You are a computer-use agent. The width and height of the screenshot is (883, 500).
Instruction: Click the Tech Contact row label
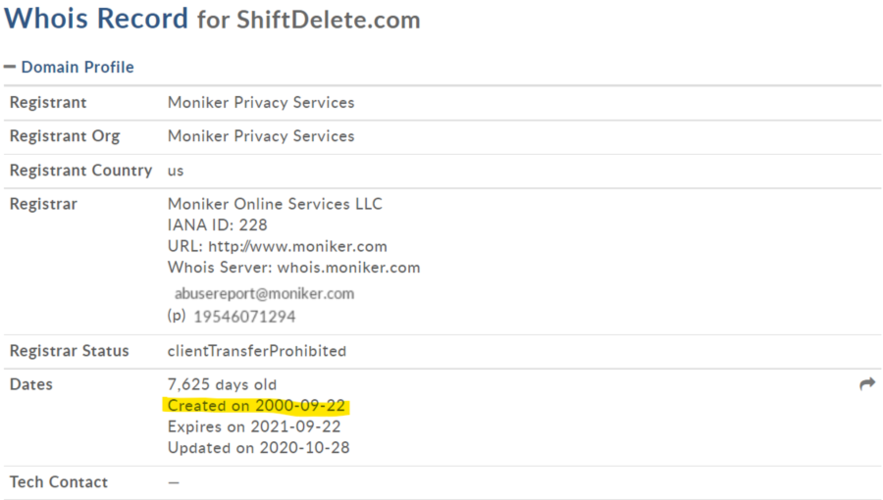point(59,482)
